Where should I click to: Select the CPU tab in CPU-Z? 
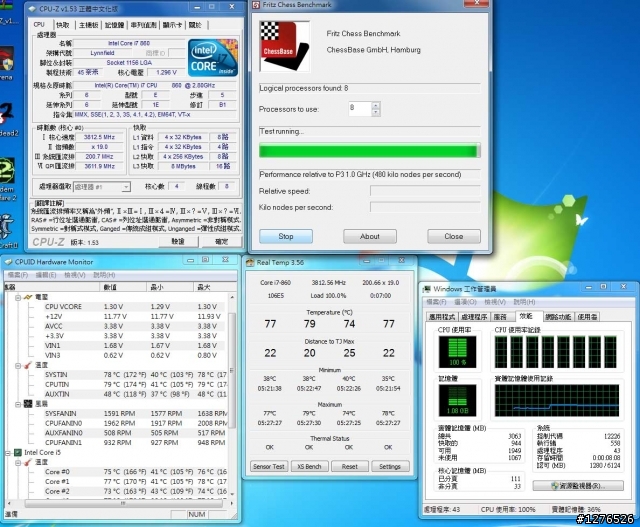[39, 24]
